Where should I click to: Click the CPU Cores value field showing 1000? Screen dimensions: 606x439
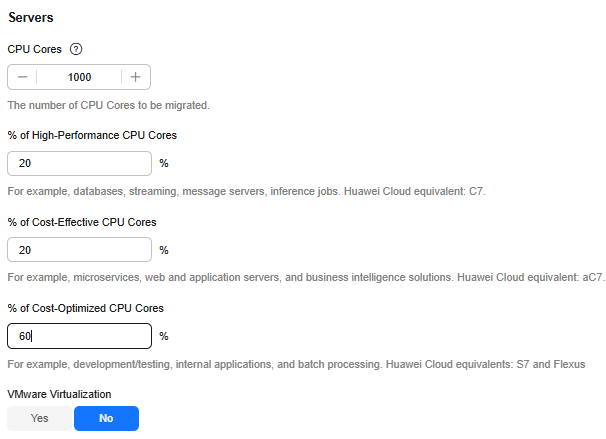(79, 77)
